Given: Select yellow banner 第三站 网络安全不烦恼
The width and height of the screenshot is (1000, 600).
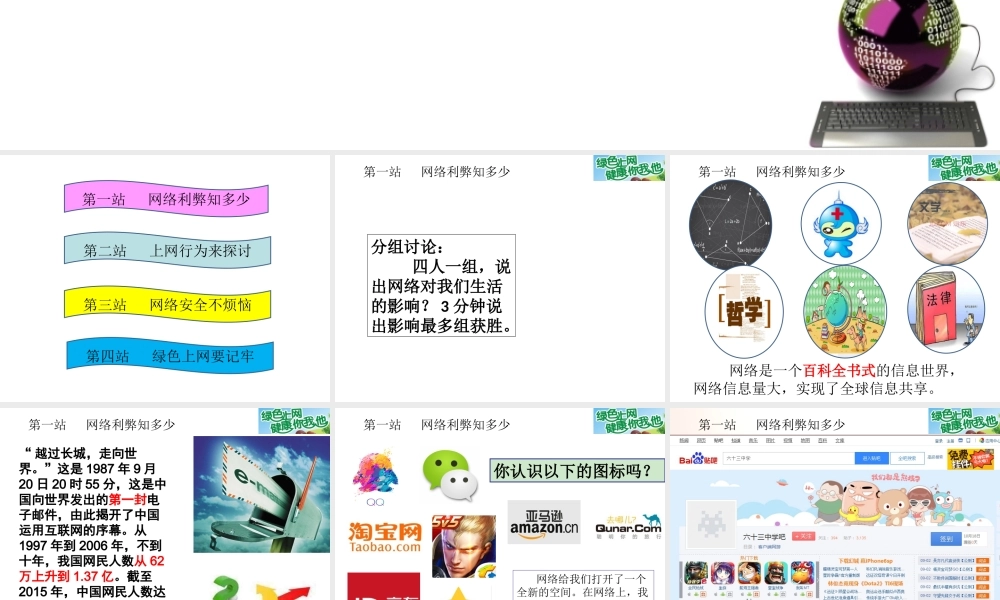Looking at the screenshot, I should pos(168,304).
